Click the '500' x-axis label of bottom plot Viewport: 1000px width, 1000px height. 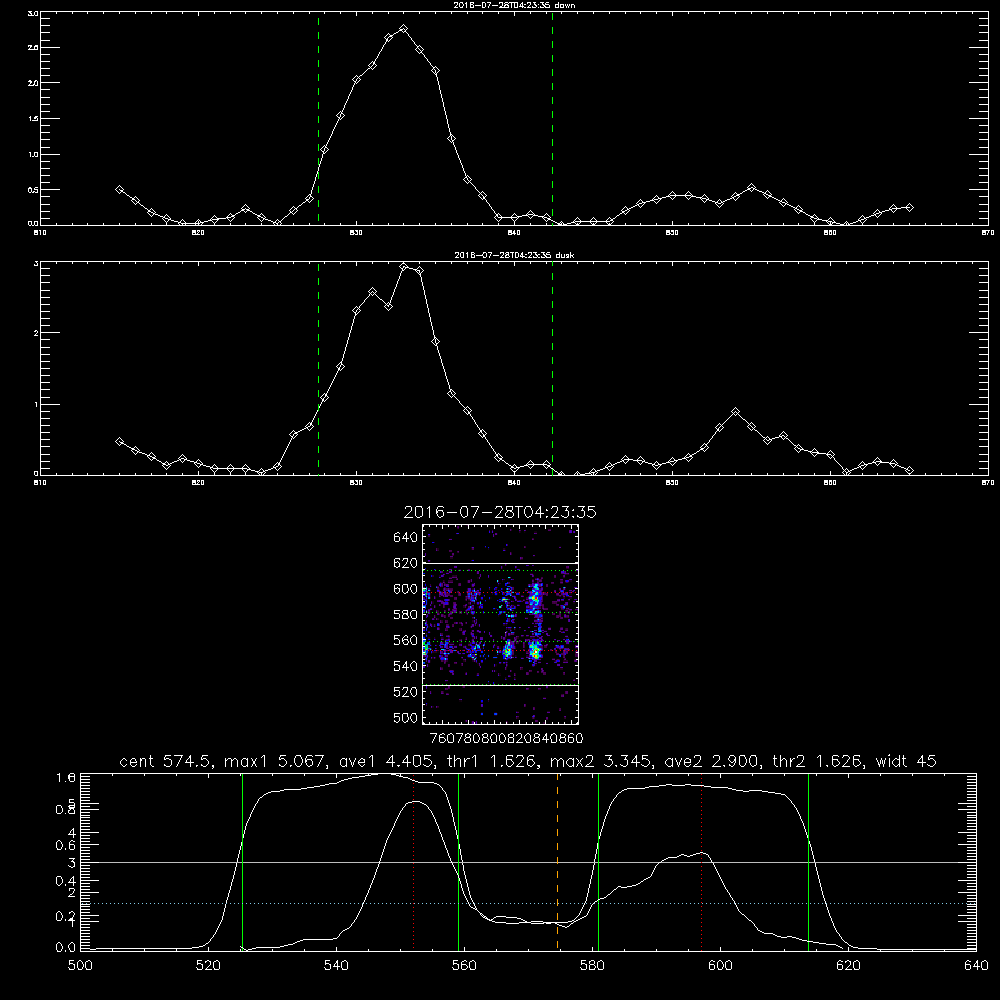pyautogui.click(x=80, y=966)
